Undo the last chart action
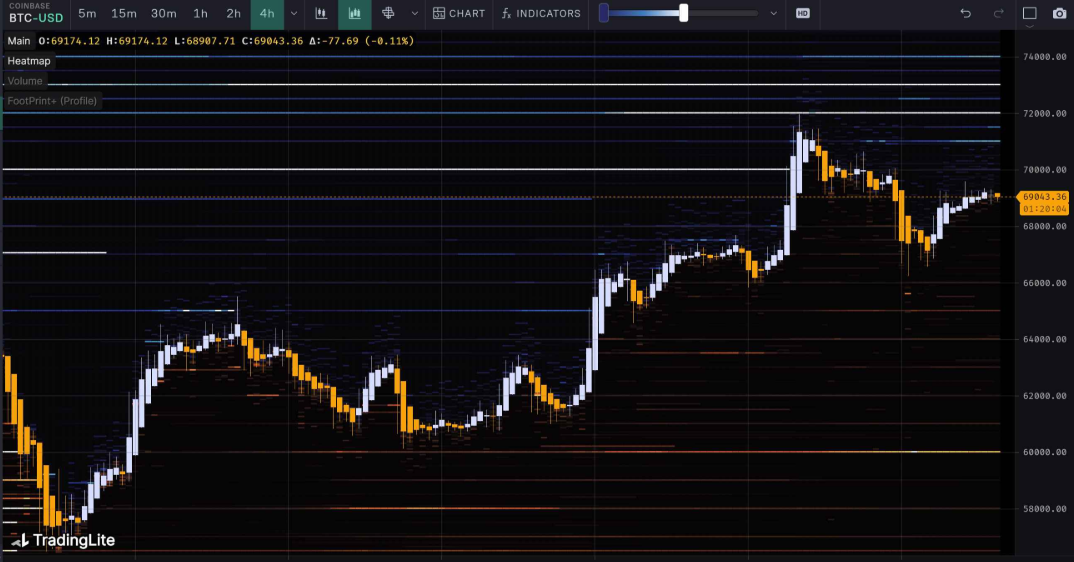This screenshot has height=562, width=1074. tap(965, 14)
